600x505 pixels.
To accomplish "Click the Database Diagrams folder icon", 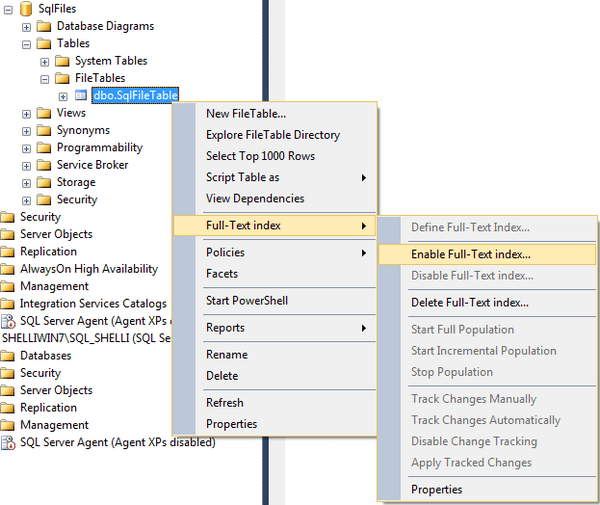I will click(x=44, y=26).
